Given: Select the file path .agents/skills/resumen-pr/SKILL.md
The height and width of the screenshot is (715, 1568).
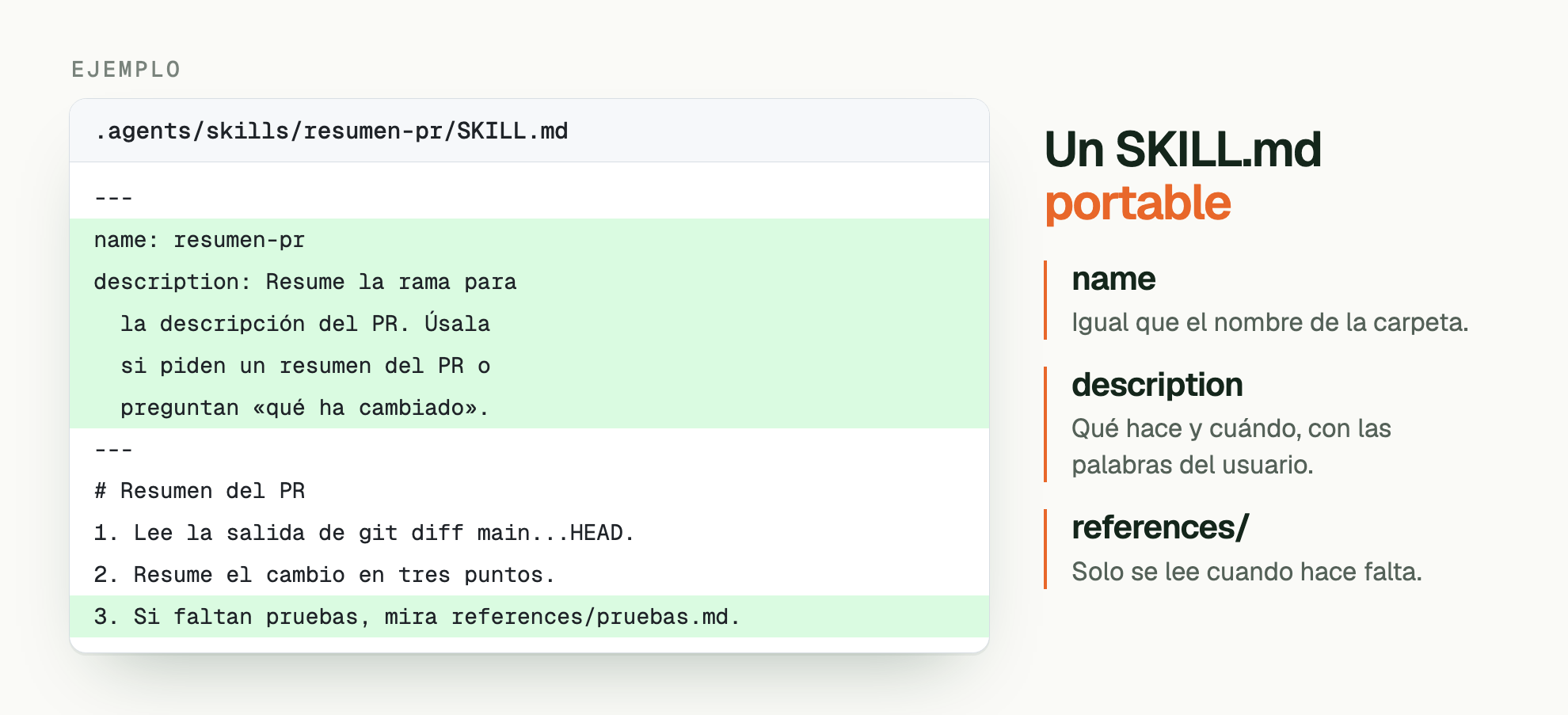Looking at the screenshot, I should [331, 131].
